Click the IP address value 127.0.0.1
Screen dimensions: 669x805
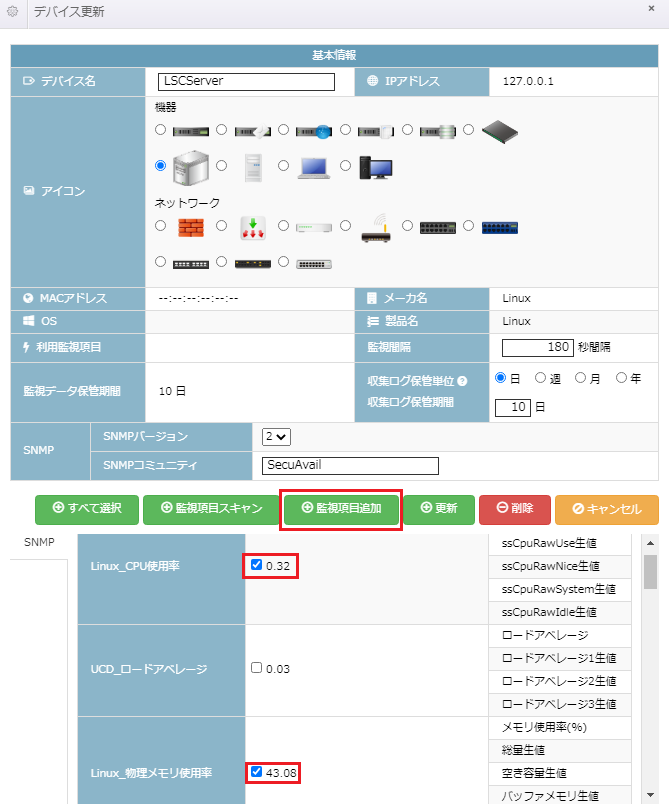(x=528, y=81)
